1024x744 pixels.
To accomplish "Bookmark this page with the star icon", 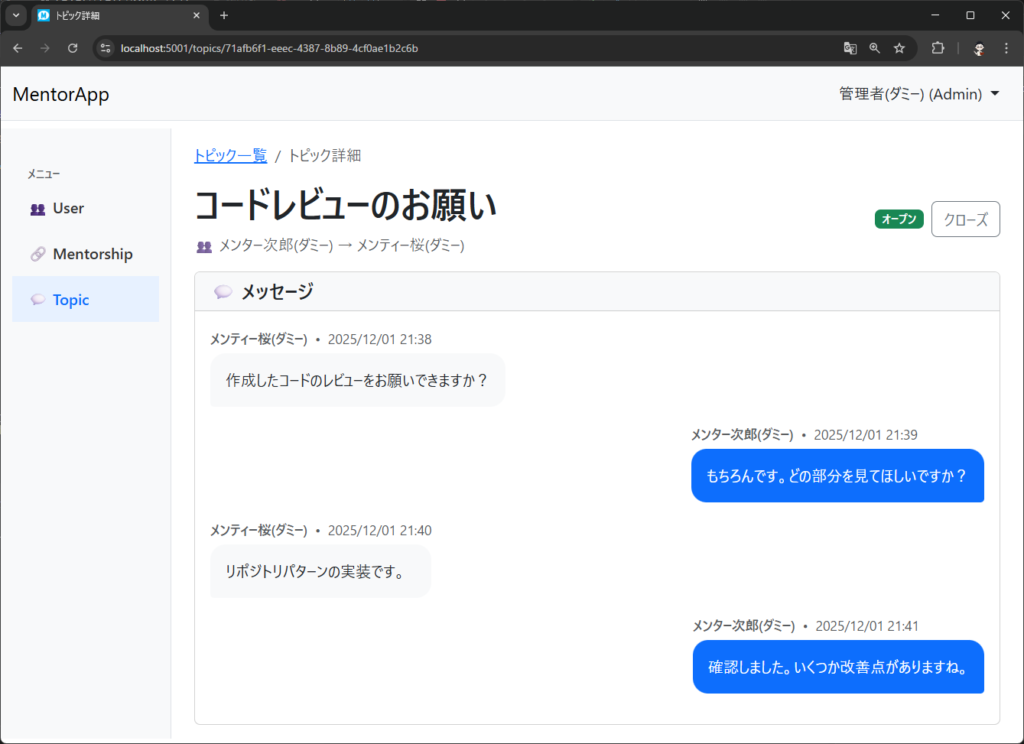I will point(899,48).
